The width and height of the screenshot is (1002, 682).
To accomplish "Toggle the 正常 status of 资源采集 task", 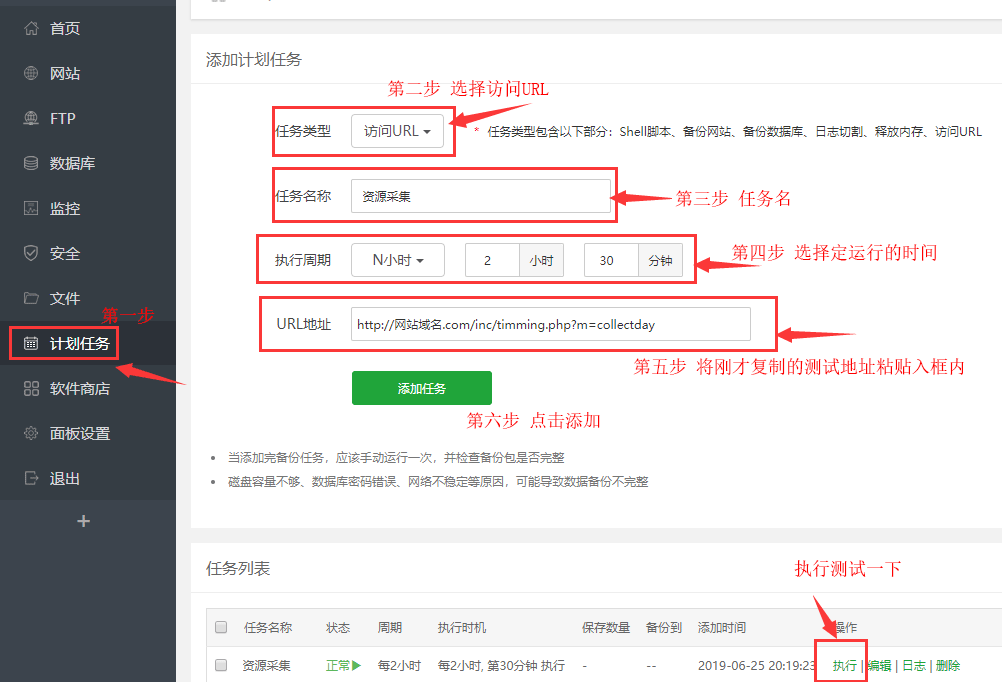I will (342, 665).
